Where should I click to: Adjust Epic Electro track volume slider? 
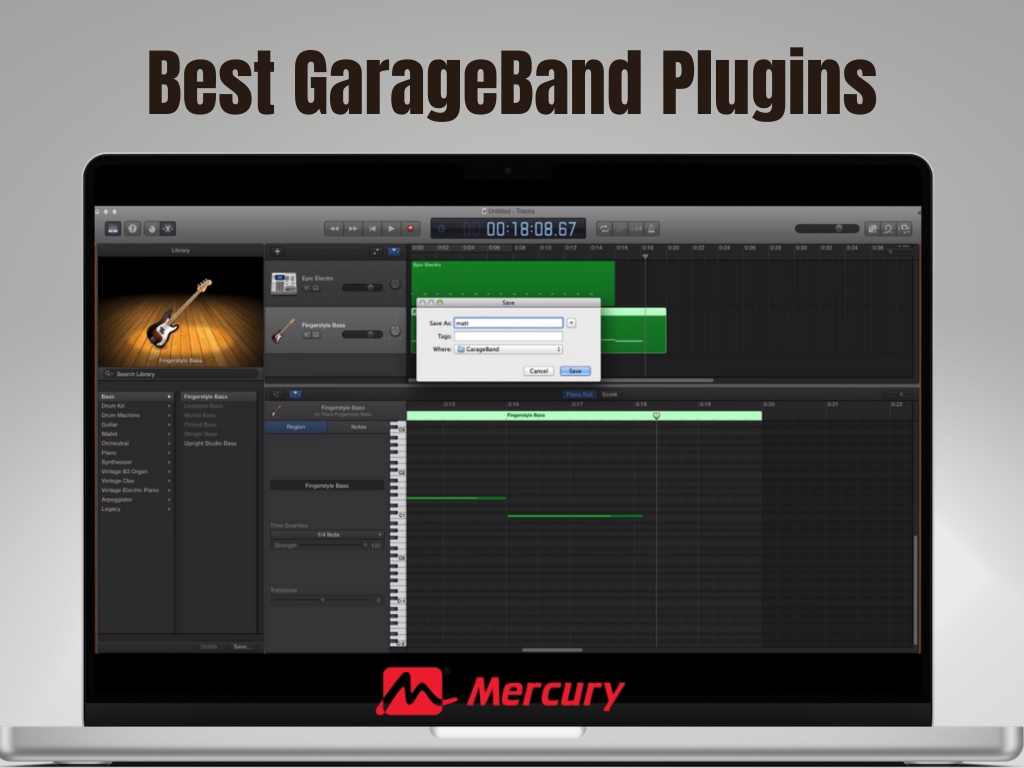362,287
